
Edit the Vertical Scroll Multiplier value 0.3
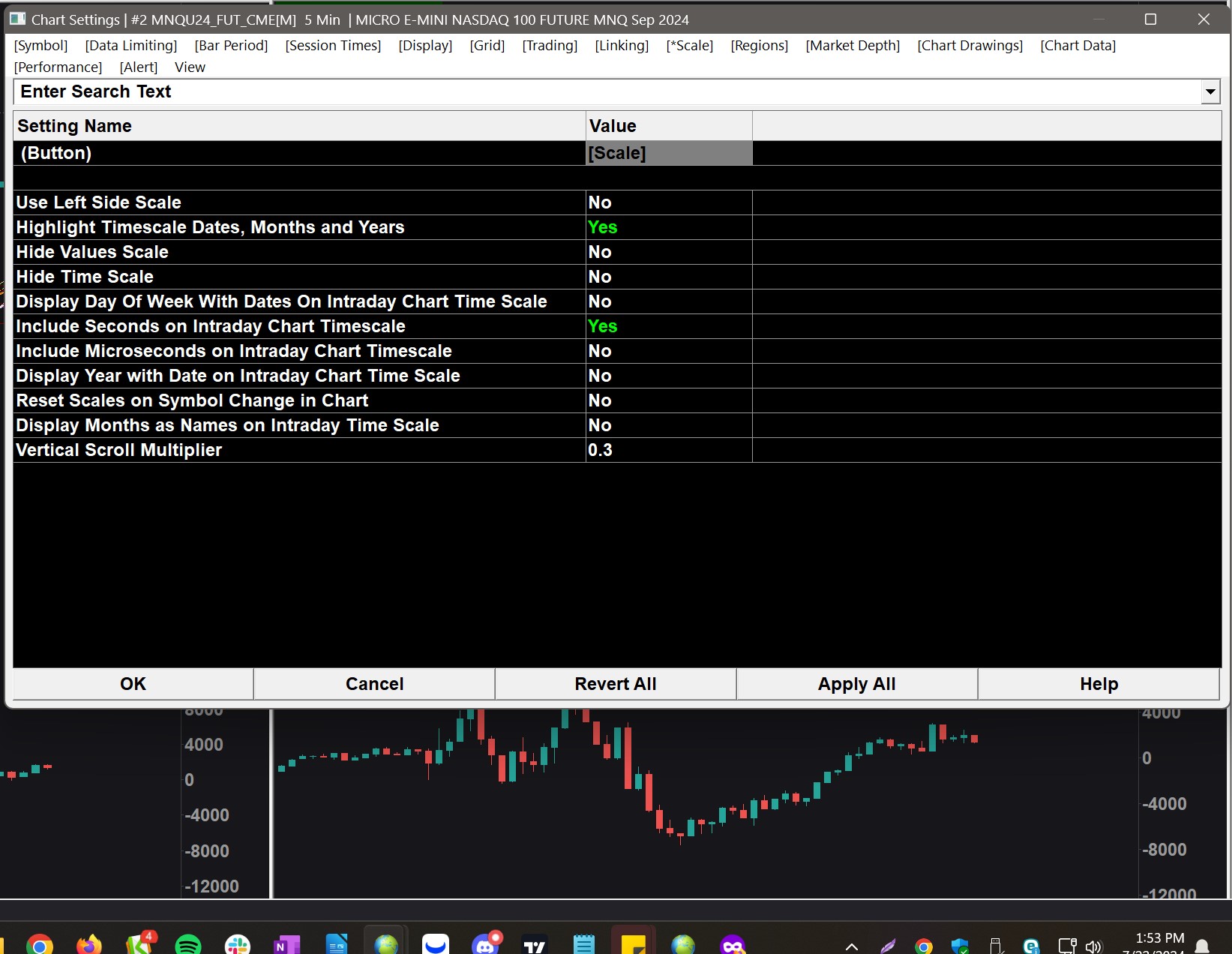pos(669,450)
